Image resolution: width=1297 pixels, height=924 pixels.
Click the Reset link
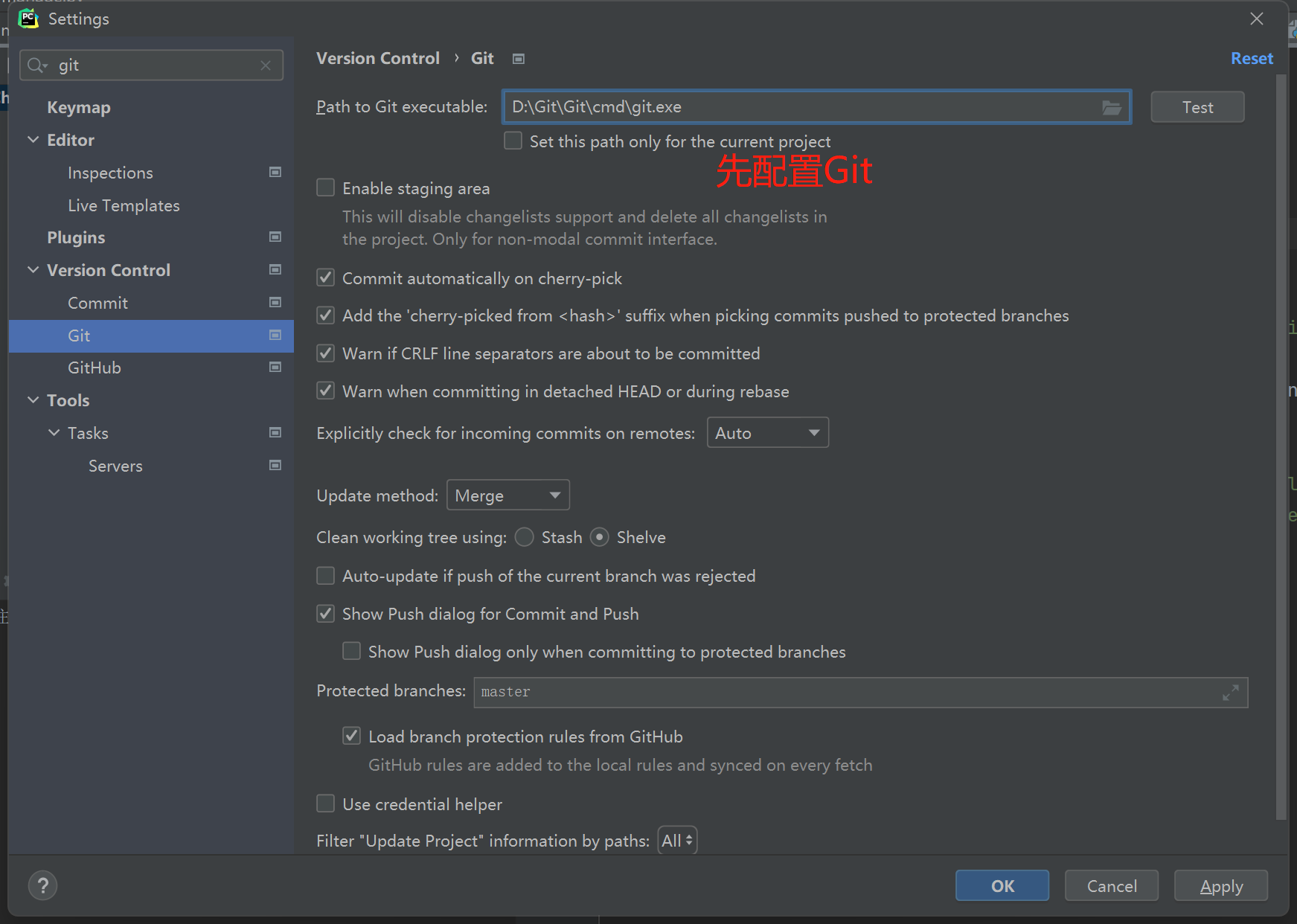1251,59
